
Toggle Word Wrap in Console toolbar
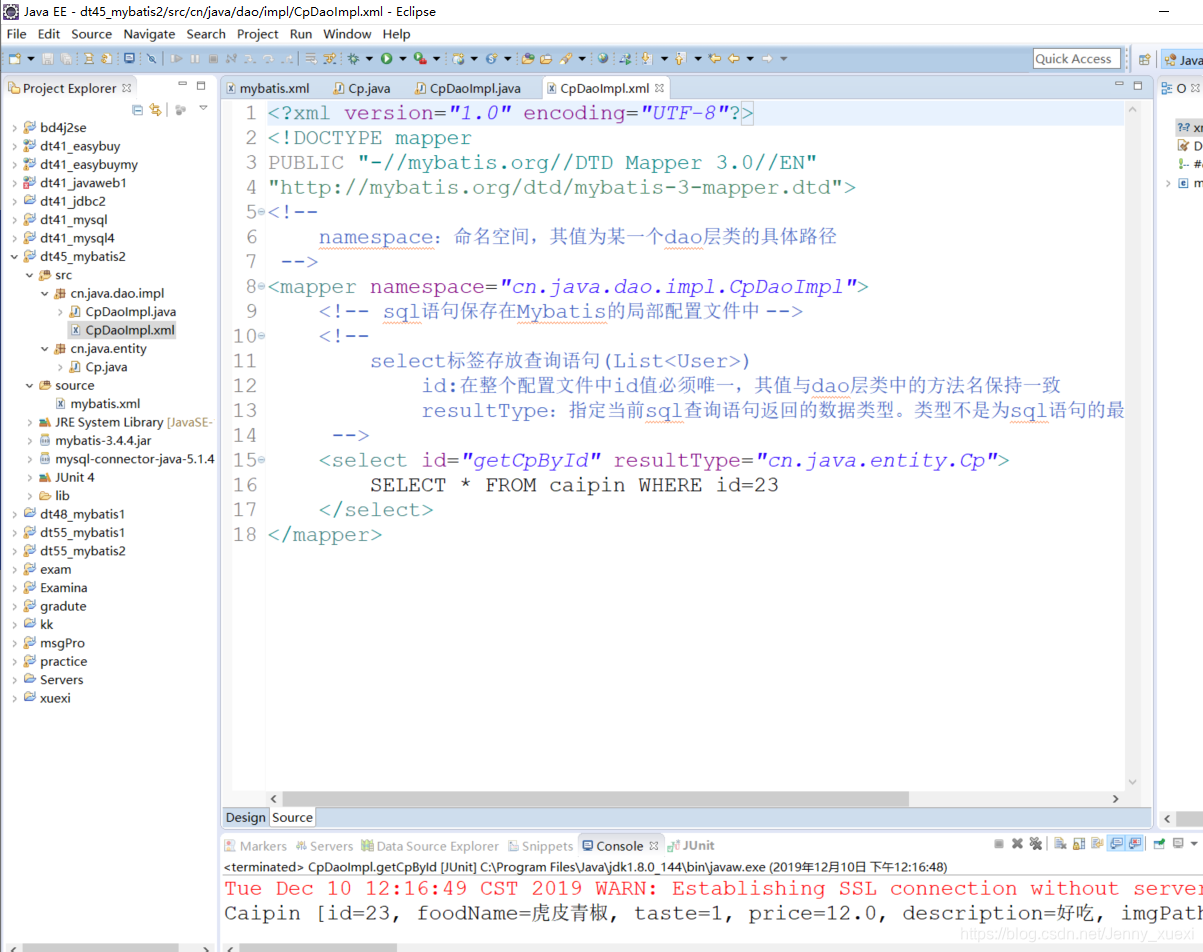pyautogui.click(x=1096, y=845)
